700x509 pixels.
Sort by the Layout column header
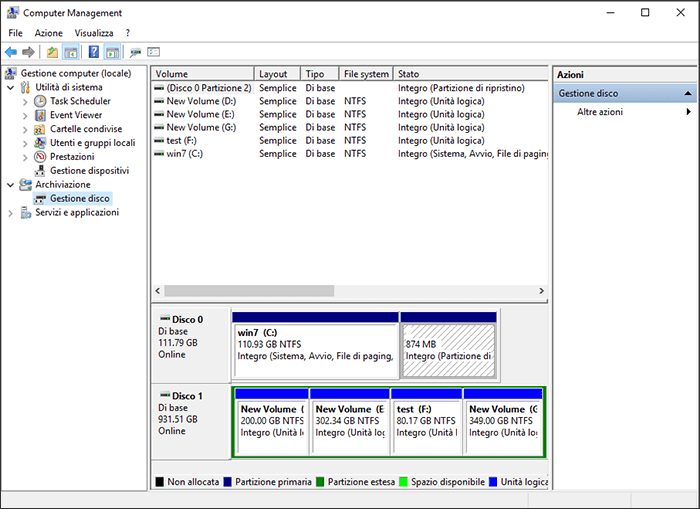(277, 74)
